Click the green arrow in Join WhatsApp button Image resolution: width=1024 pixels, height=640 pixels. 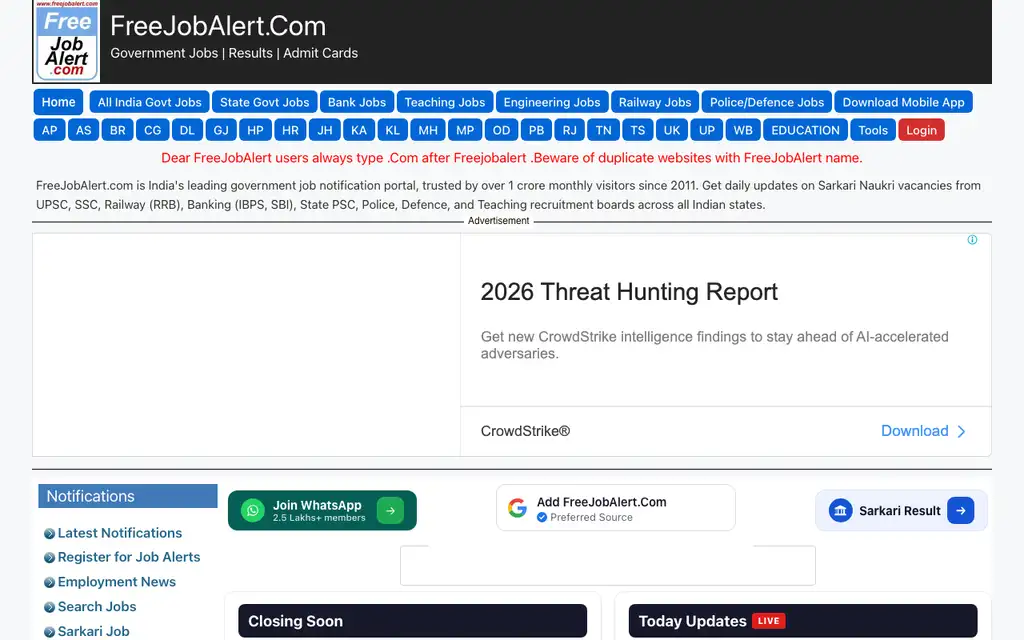click(x=390, y=510)
